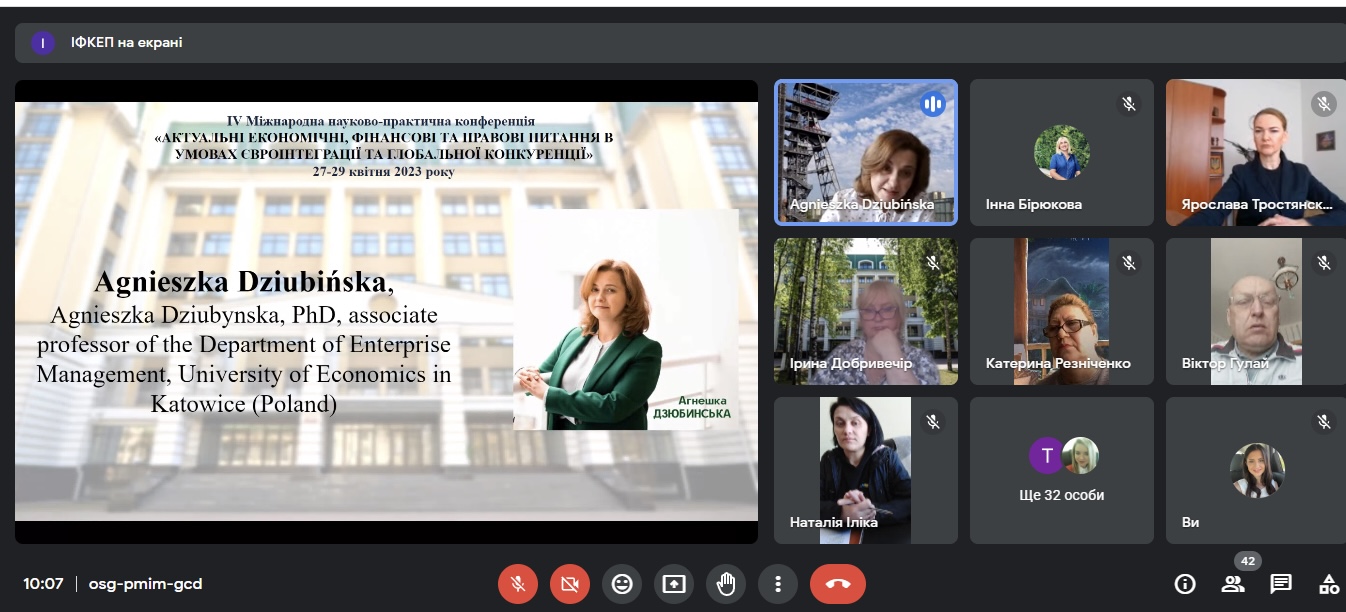Viewport: 1346px width, 612px height.
Task: Select Інна Бірюкова's participant tile
Action: (1062, 153)
